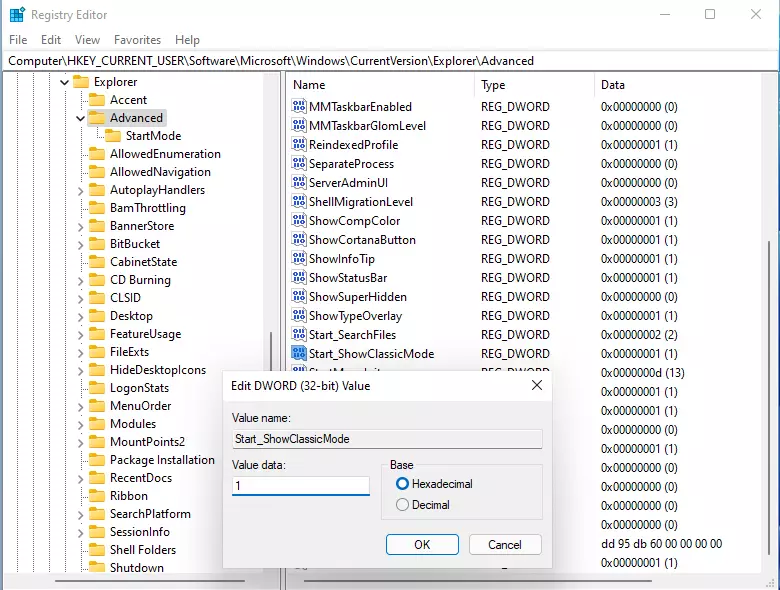
Task: Select the Decimal base radio button
Action: click(402, 504)
